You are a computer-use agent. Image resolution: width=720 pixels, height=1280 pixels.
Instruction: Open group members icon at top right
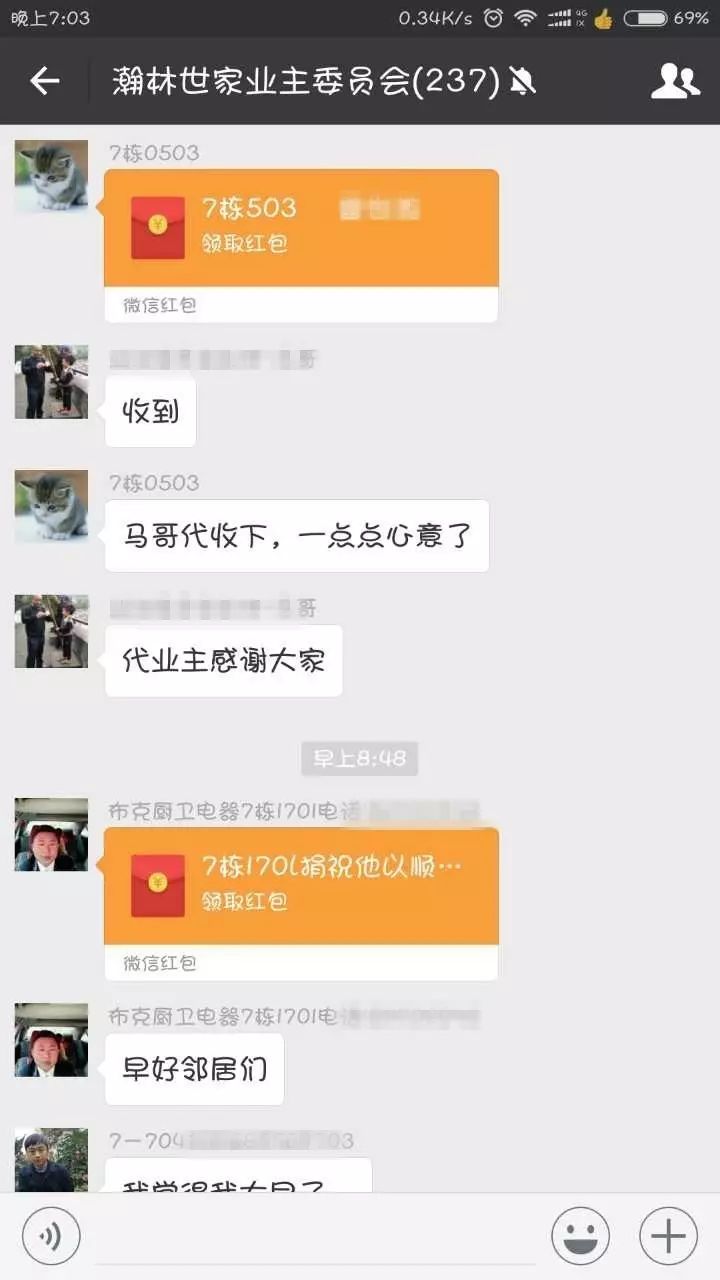676,81
